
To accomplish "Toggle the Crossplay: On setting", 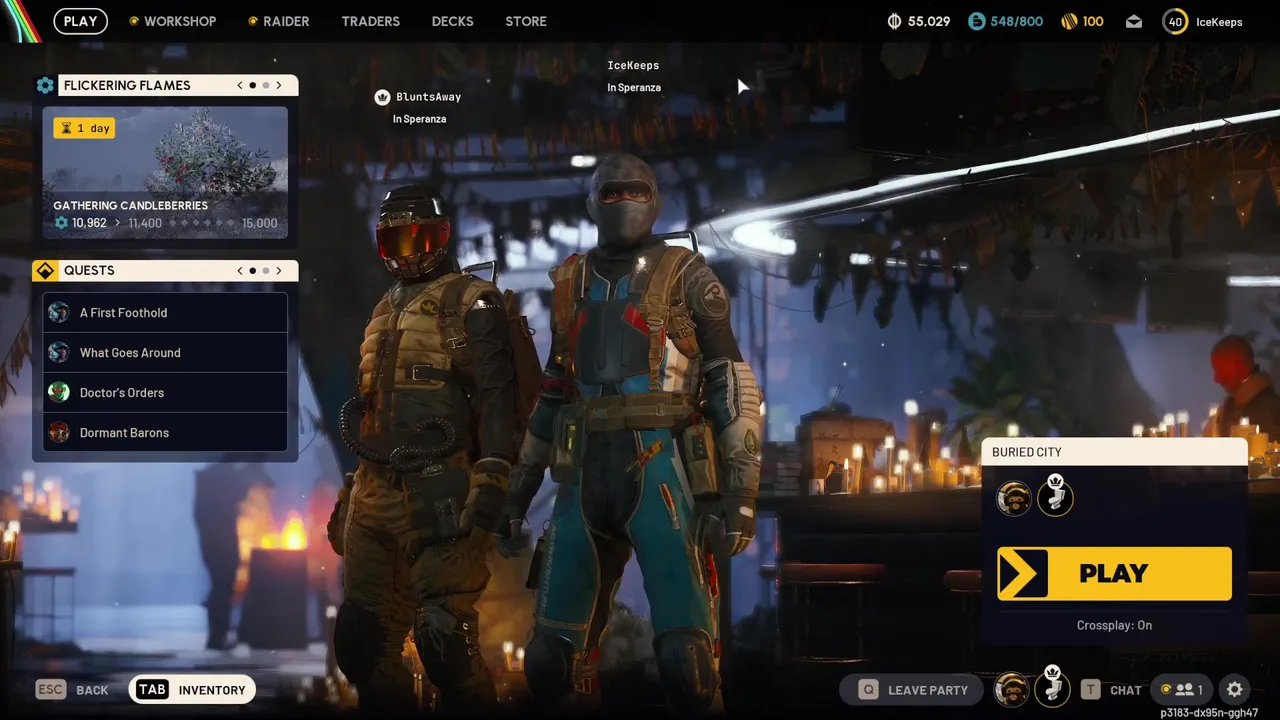I will (x=1114, y=625).
